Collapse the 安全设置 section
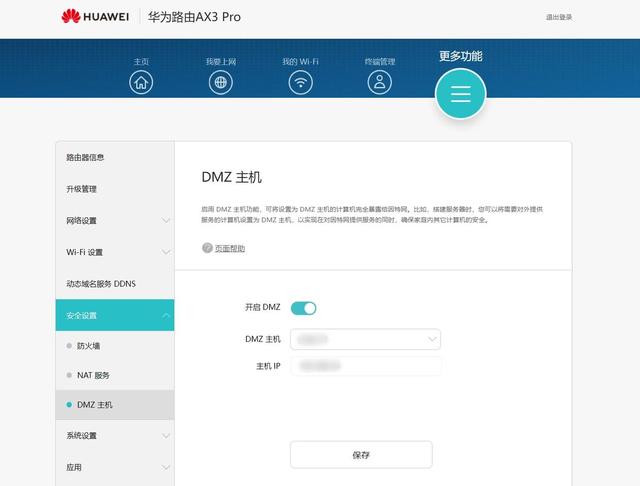The height and width of the screenshot is (486, 640). [x=115, y=315]
